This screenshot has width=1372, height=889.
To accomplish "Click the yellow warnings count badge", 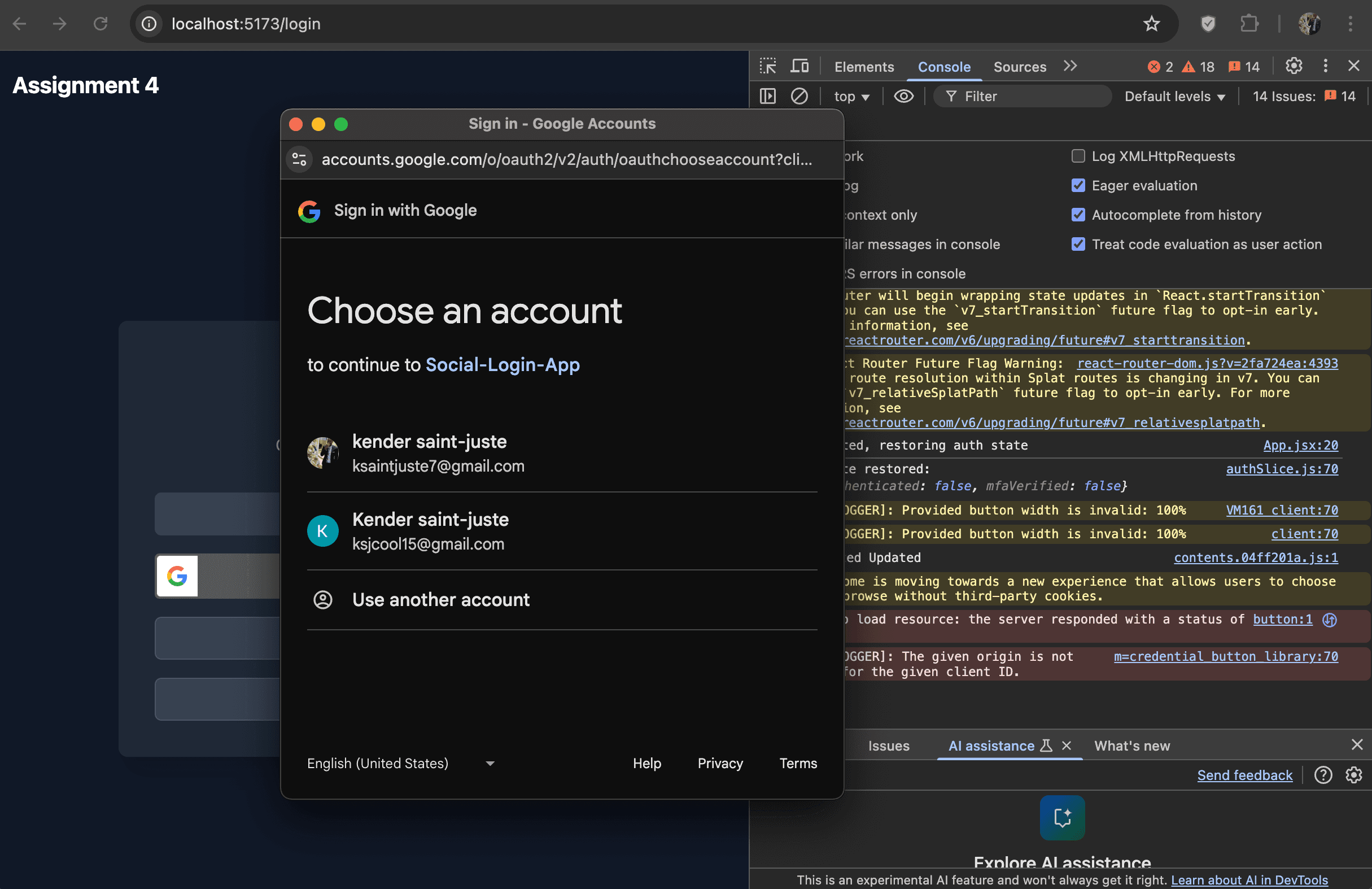I will [1198, 67].
